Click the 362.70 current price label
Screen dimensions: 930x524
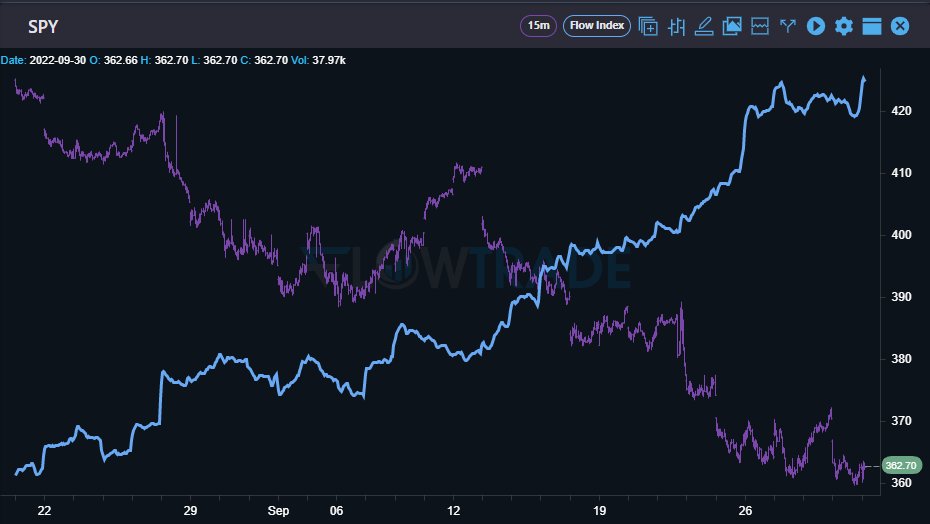(x=901, y=465)
